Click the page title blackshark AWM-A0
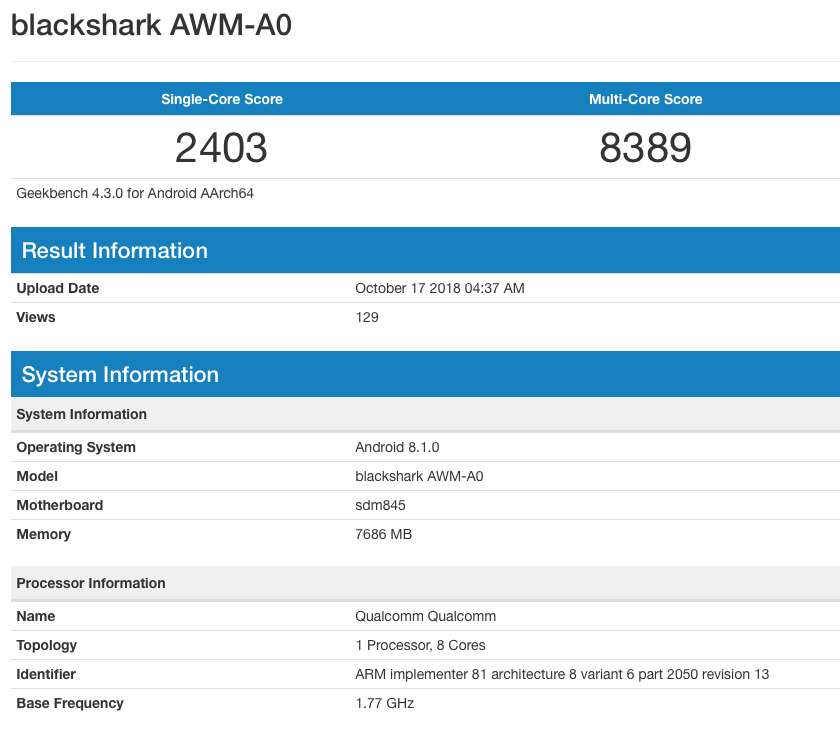Screen dimensions: 840x729 coord(151,25)
